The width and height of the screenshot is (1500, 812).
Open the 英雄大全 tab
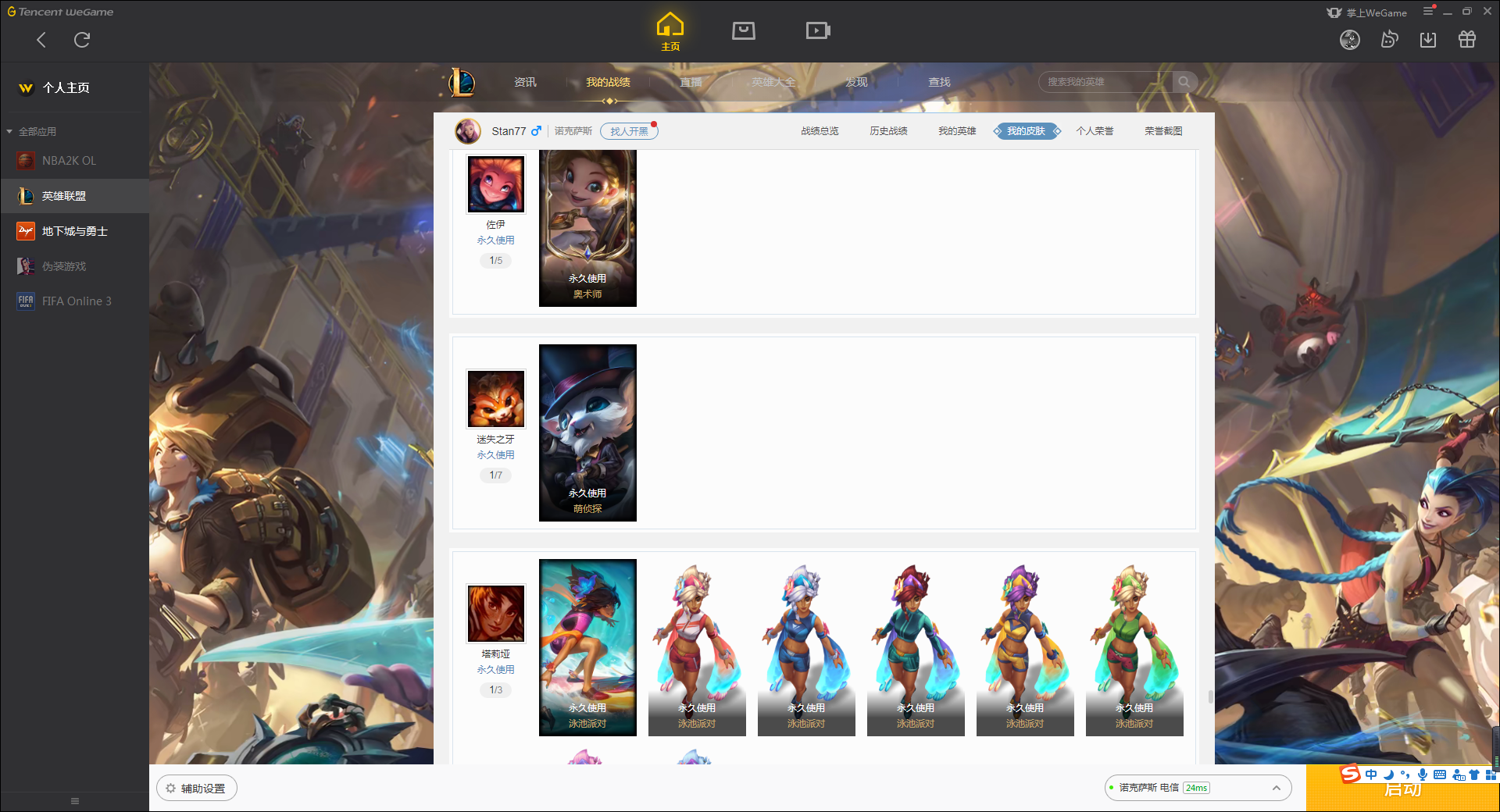(773, 82)
